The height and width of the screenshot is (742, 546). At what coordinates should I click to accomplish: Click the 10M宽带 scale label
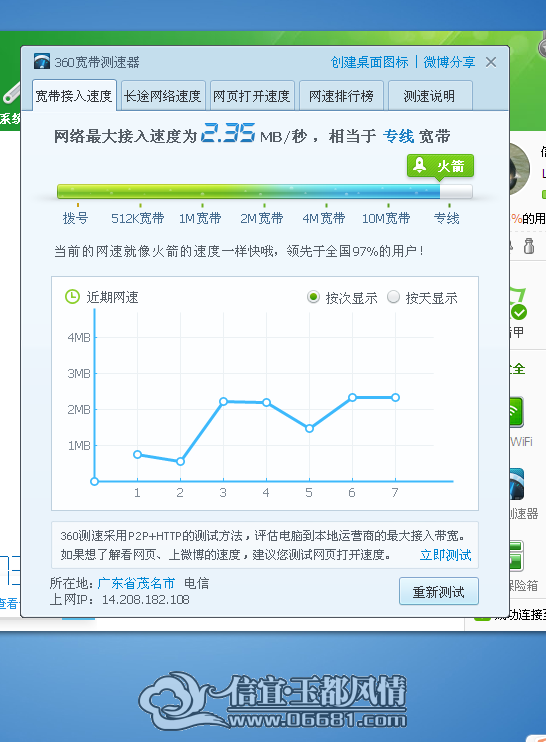(386, 218)
